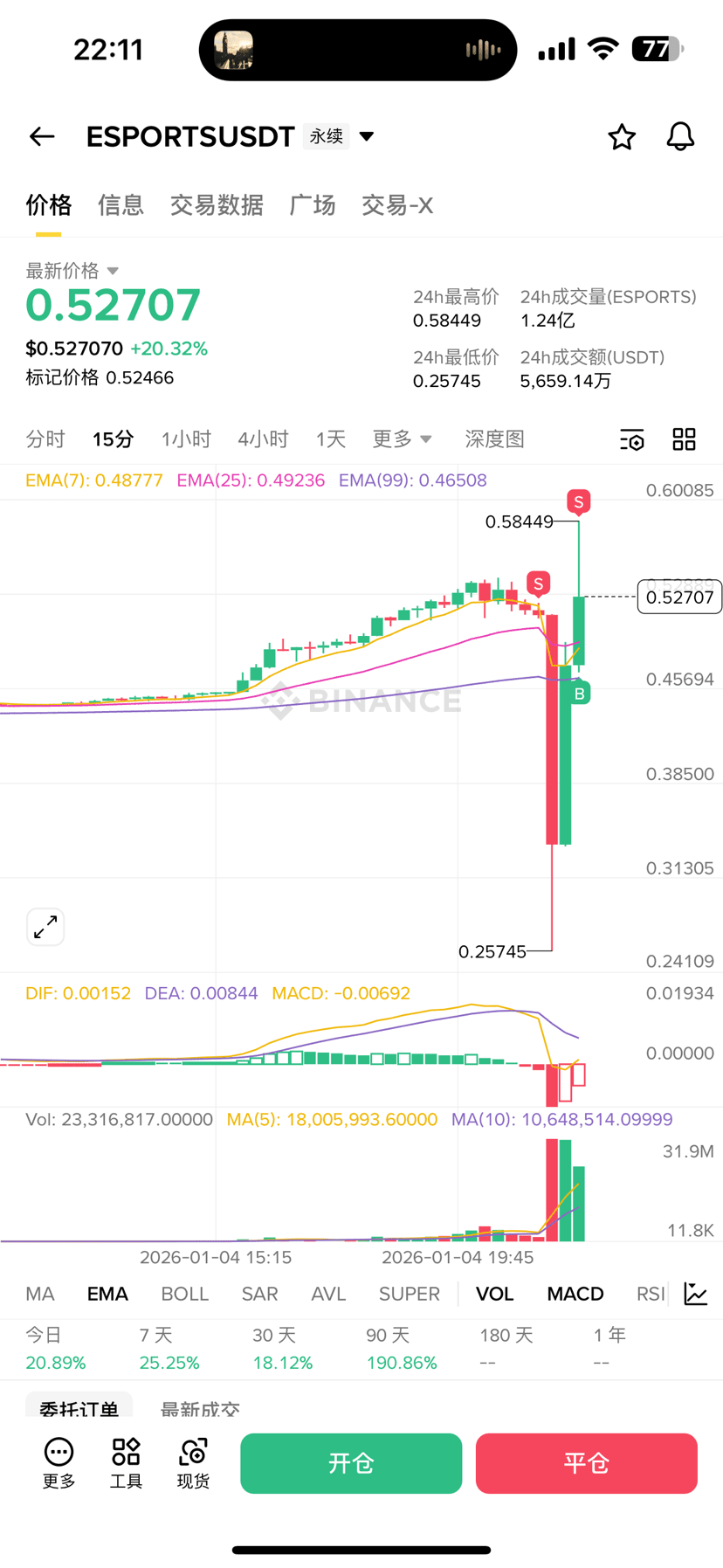
Task: Open price alerts with the bell icon
Action: [680, 136]
